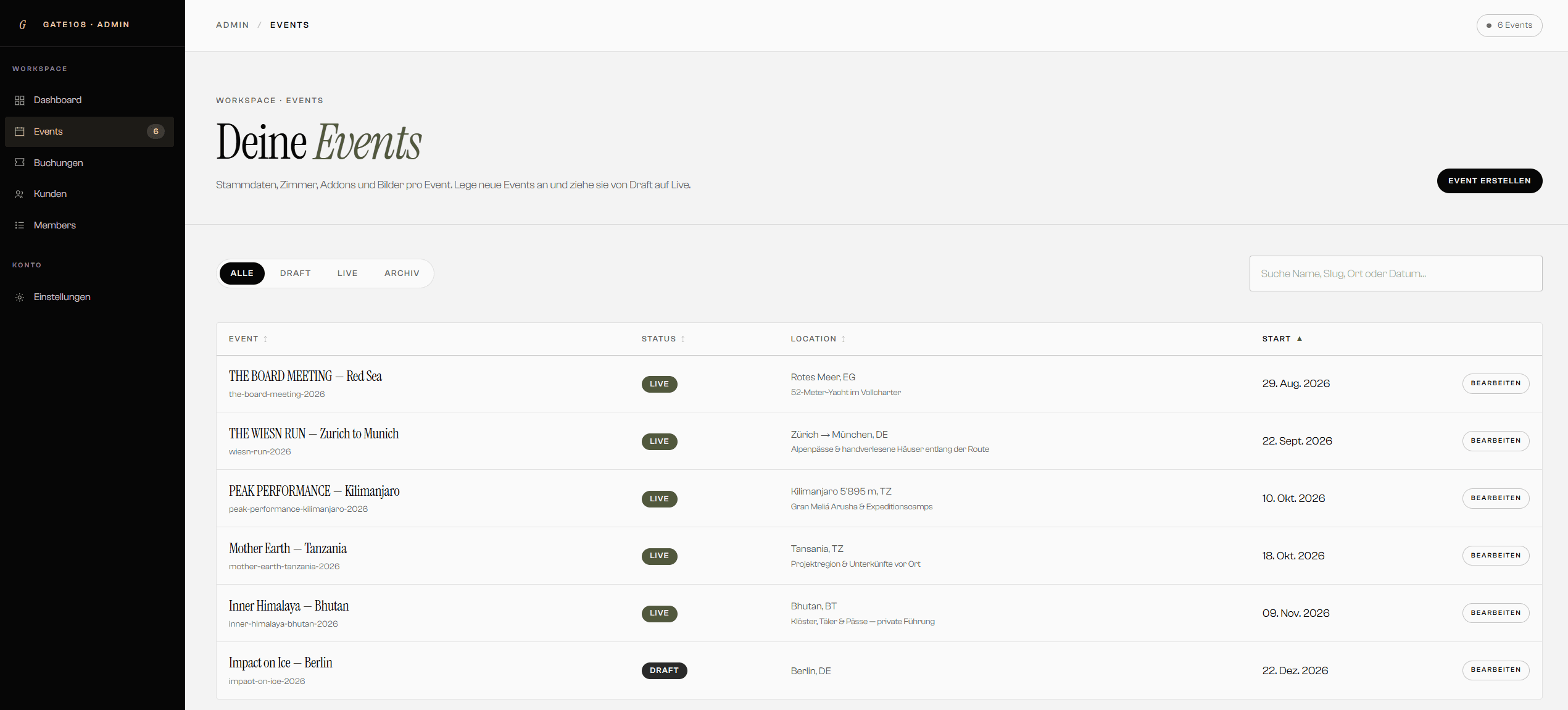This screenshot has width=1568, height=710.
Task: Click Live badge of Inner Himalaya row
Action: (x=660, y=613)
